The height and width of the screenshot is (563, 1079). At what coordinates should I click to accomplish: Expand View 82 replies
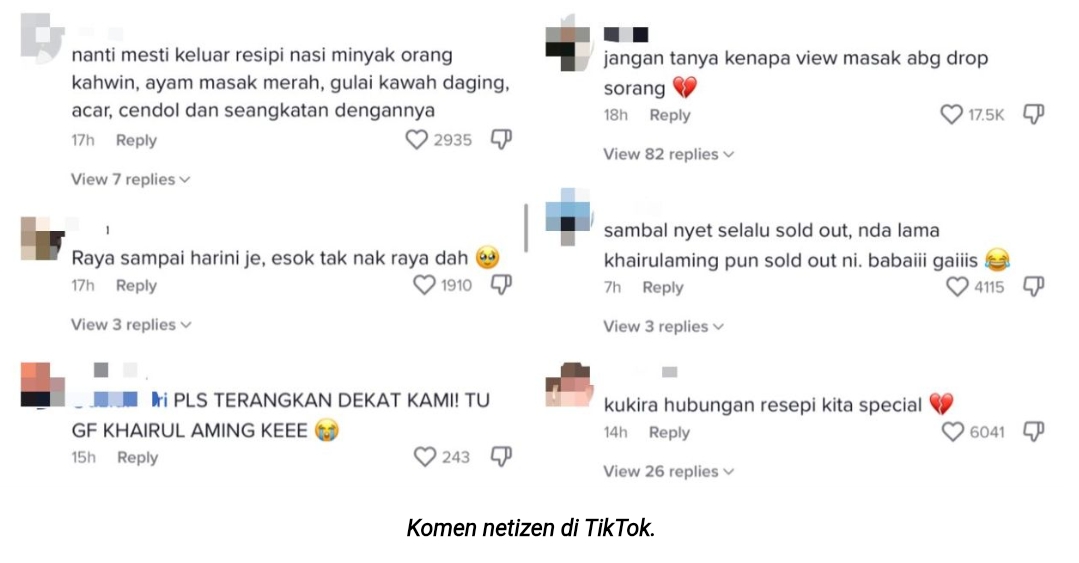click(x=669, y=154)
